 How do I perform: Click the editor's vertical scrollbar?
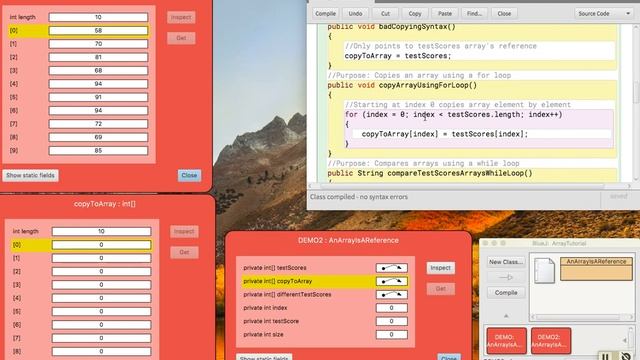pyautogui.click(x=636, y=103)
